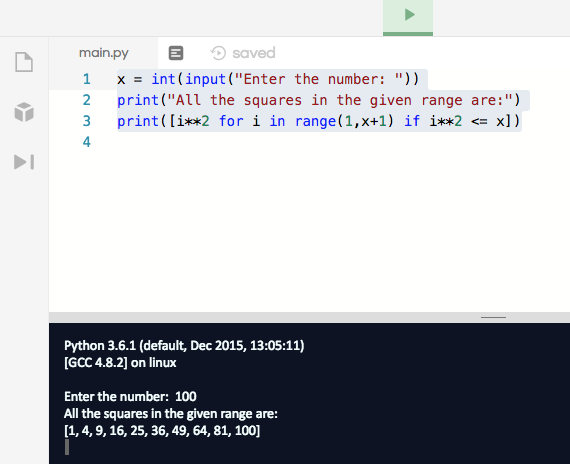Click the resize handle above the console
This screenshot has width=570, height=464.
pos(493,317)
